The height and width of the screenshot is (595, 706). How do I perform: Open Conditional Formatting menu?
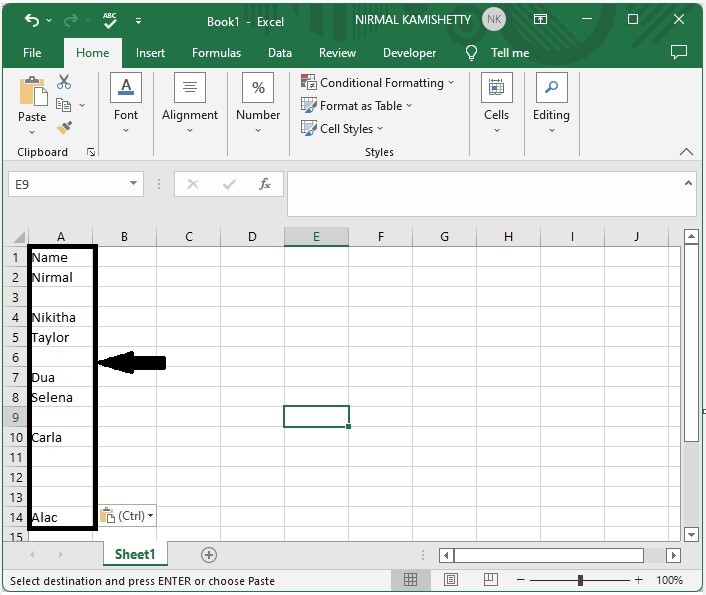click(377, 82)
